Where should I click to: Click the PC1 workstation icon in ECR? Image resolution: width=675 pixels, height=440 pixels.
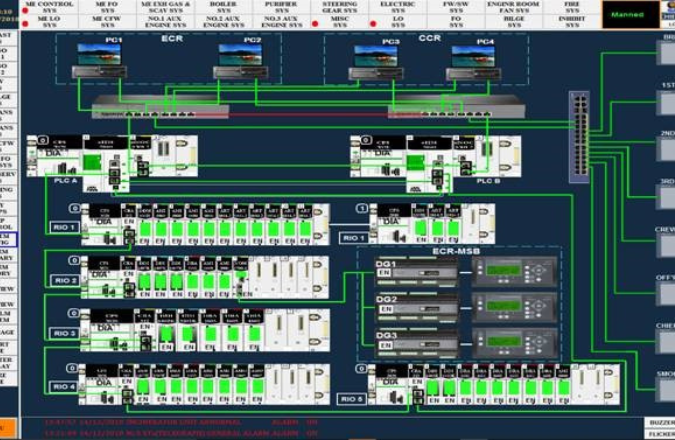[x=99, y=59]
